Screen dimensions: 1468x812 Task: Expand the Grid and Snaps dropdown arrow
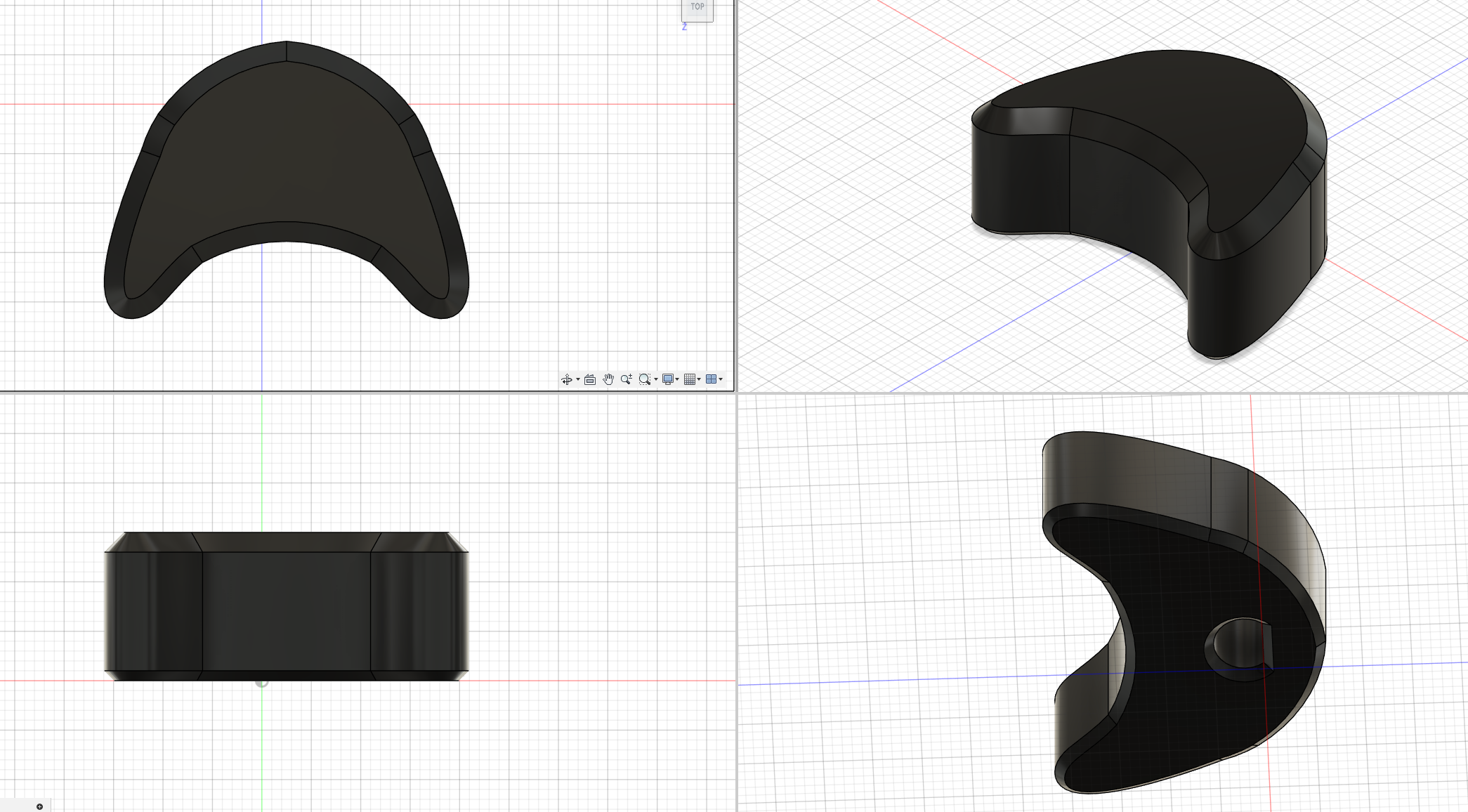[700, 379]
